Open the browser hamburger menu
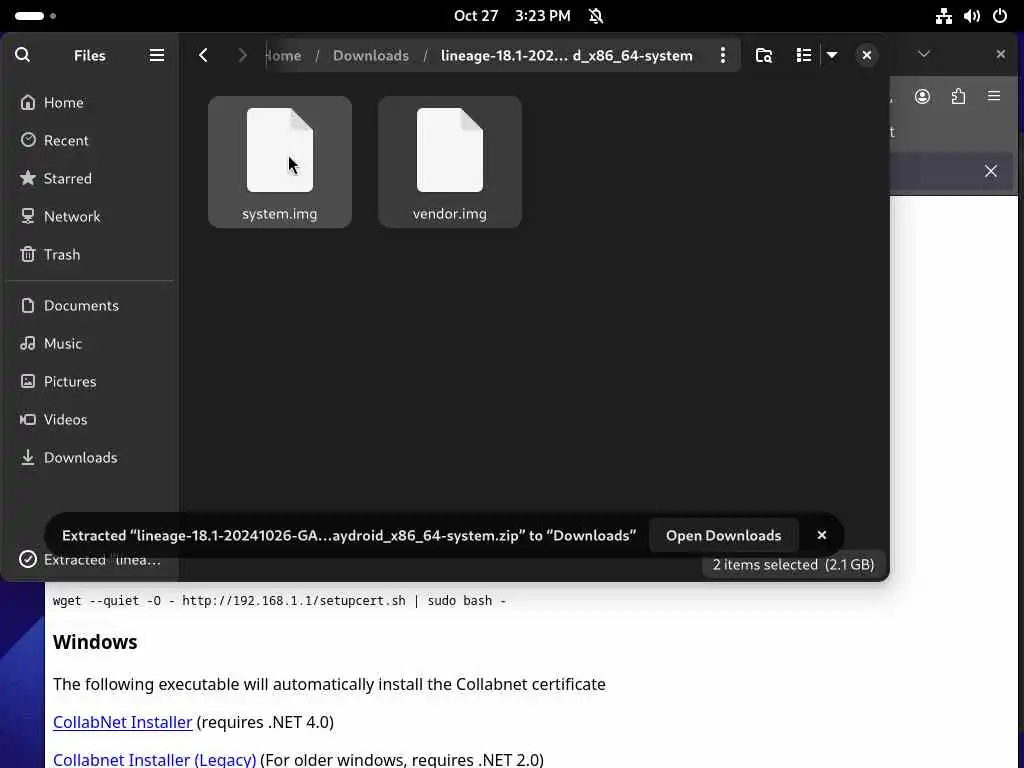Image resolution: width=1024 pixels, height=768 pixels. click(x=994, y=97)
